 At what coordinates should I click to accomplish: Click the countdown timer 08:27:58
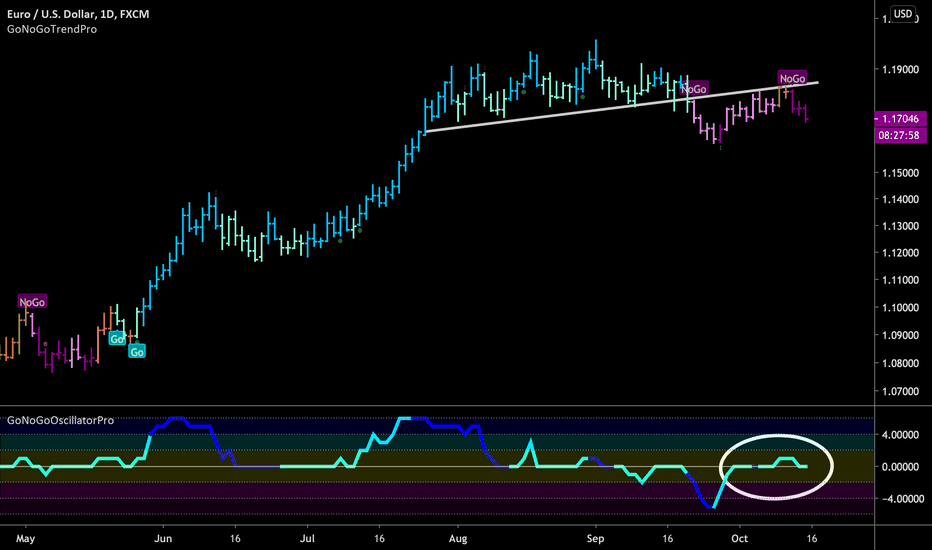point(900,136)
